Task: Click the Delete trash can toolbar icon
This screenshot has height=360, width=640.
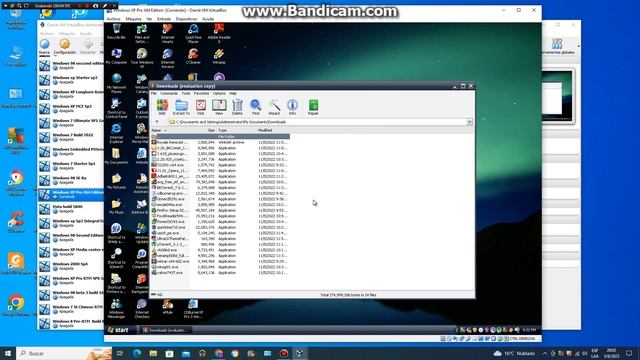Action: [237, 107]
